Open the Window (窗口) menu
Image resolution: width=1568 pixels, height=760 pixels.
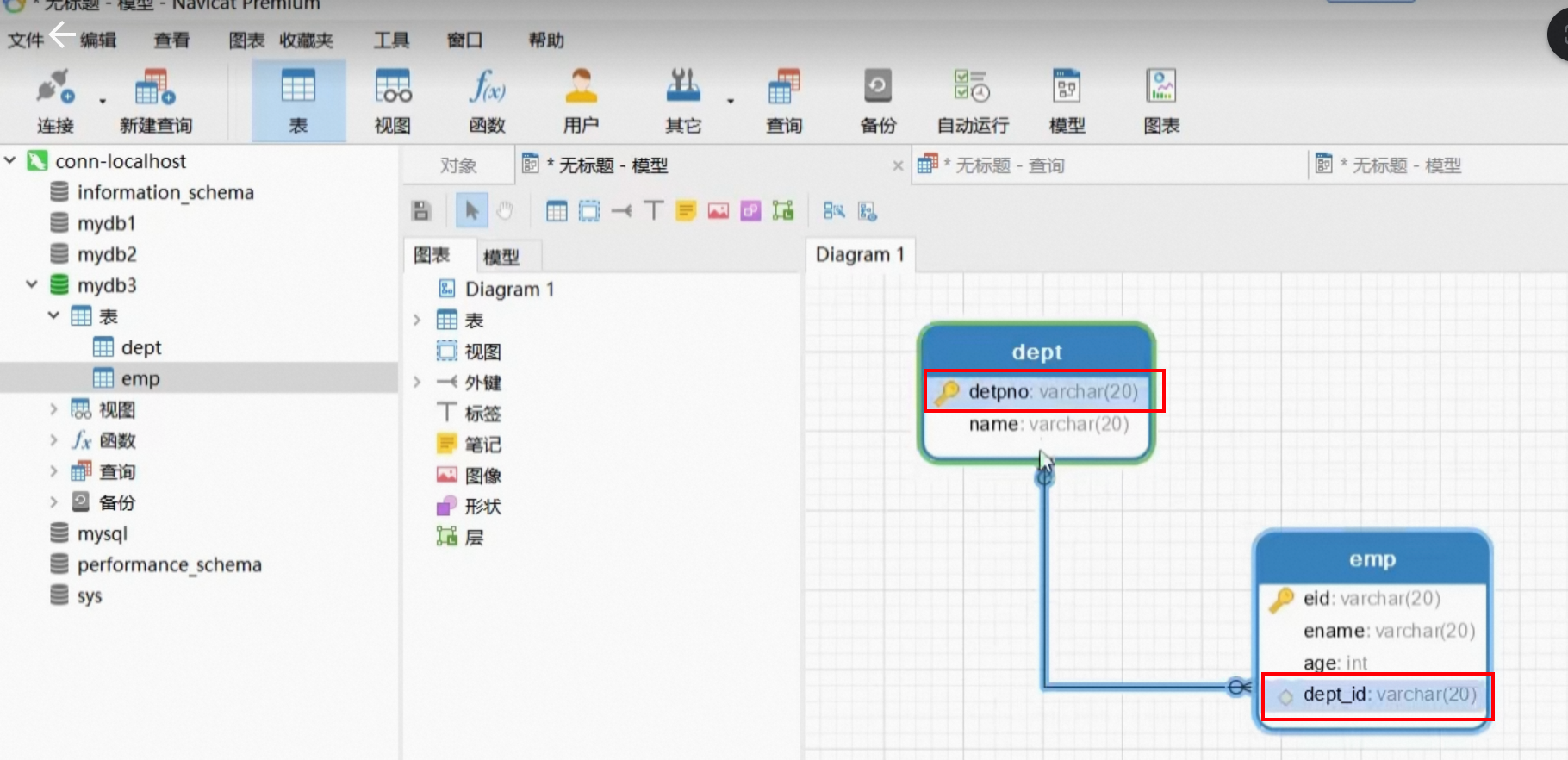[464, 40]
